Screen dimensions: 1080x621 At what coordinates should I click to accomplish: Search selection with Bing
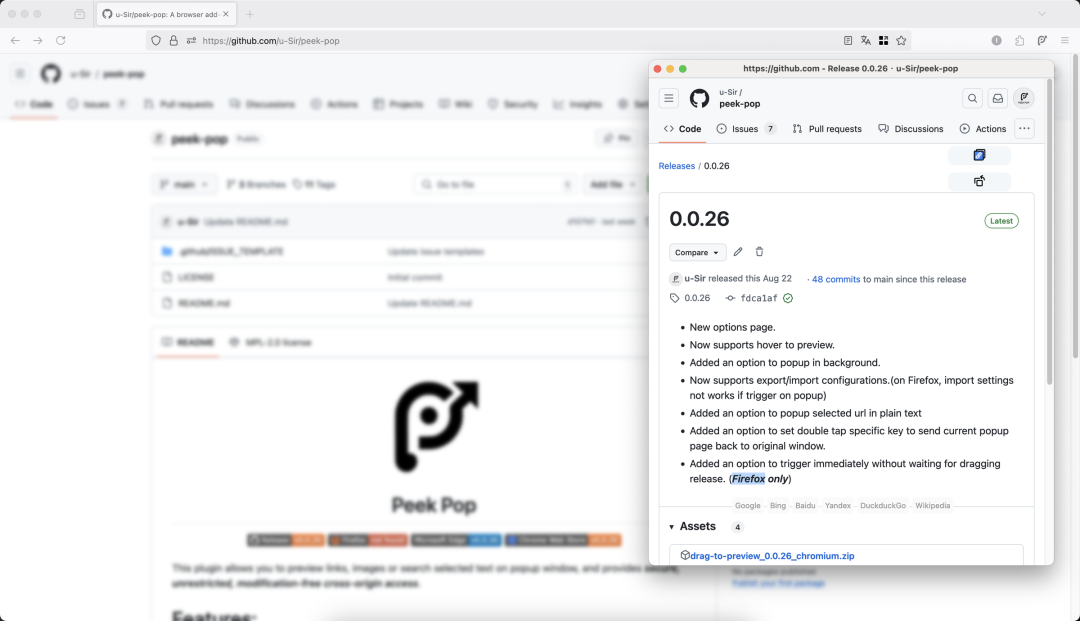click(x=778, y=505)
